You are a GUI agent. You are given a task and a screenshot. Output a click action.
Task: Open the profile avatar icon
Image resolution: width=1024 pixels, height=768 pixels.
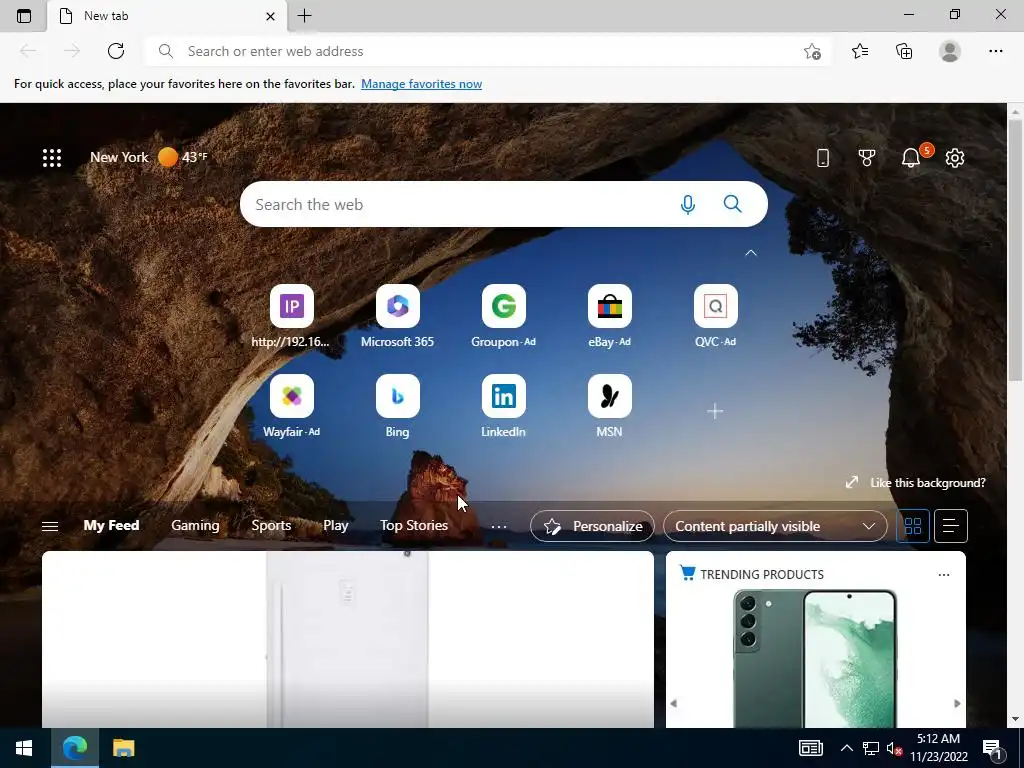[950, 51]
